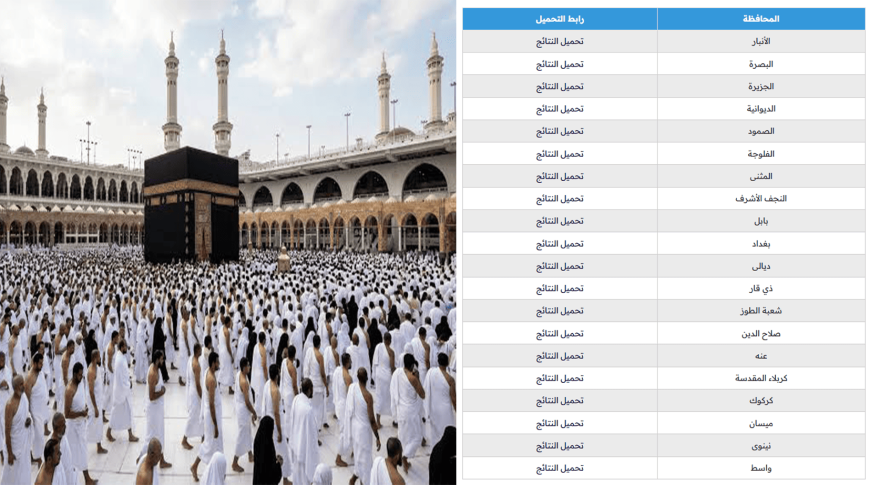This screenshot has width=870, height=485.
Task: Select the المثنى governorate cell
Action: point(761,176)
